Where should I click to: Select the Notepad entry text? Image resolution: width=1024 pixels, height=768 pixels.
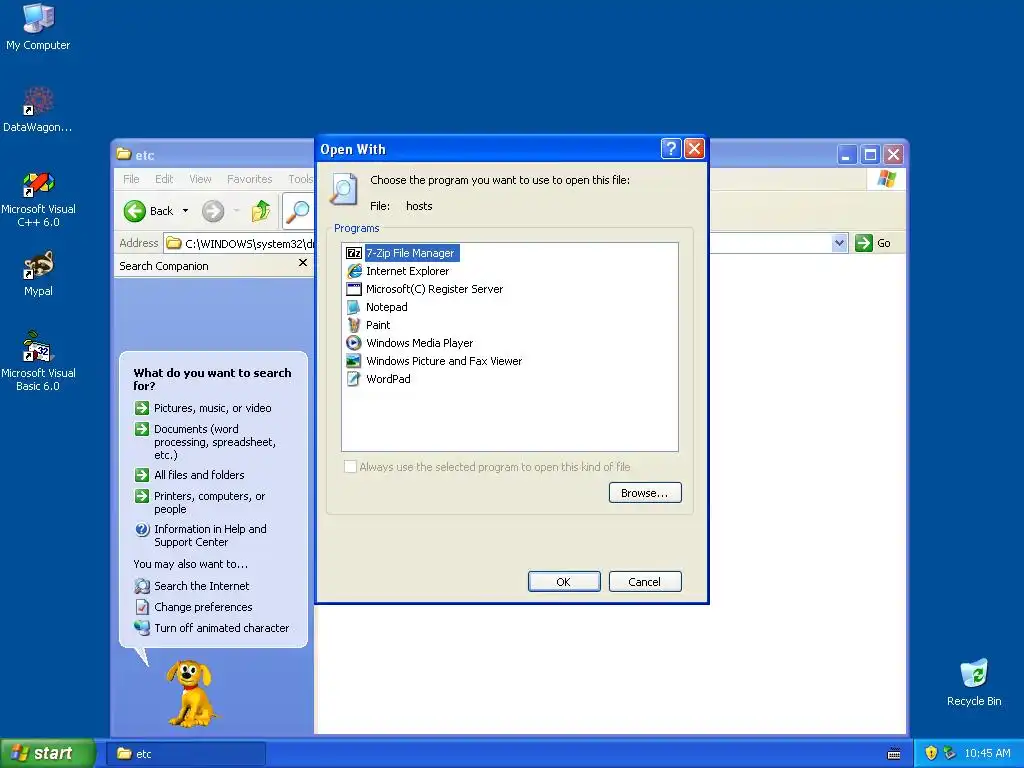click(387, 307)
